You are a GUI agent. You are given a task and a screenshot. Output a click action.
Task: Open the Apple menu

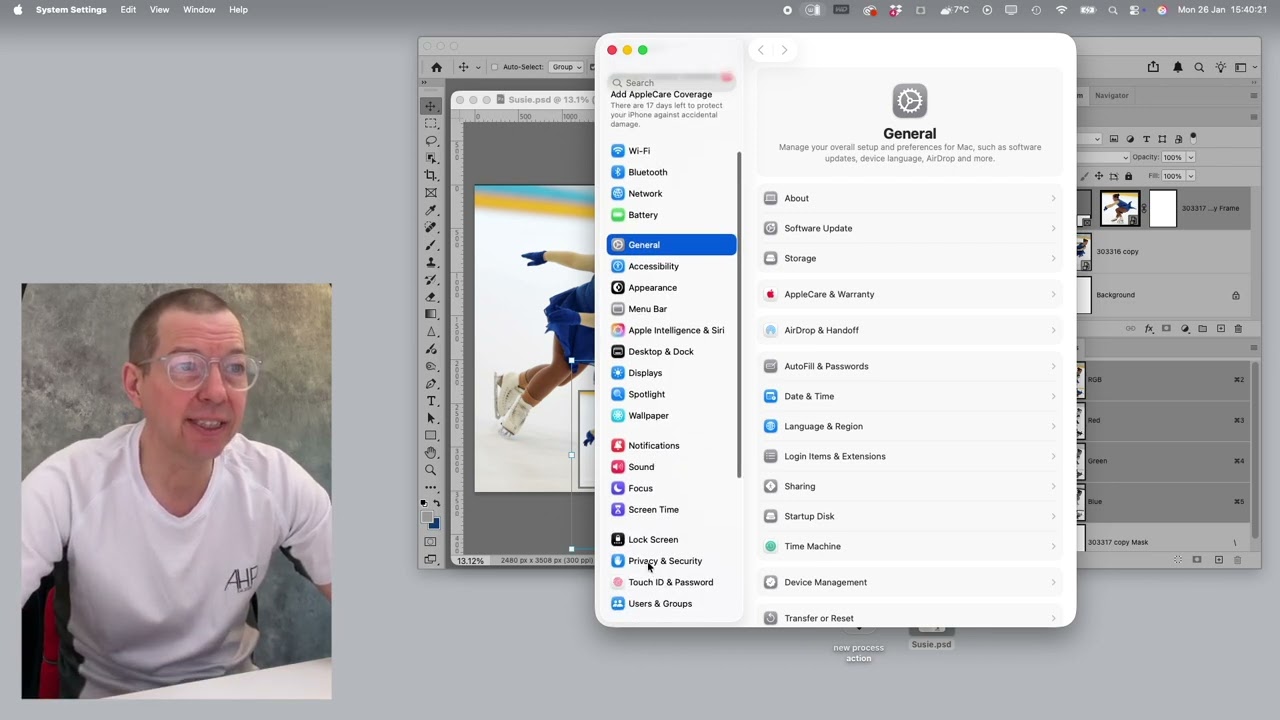click(x=17, y=10)
